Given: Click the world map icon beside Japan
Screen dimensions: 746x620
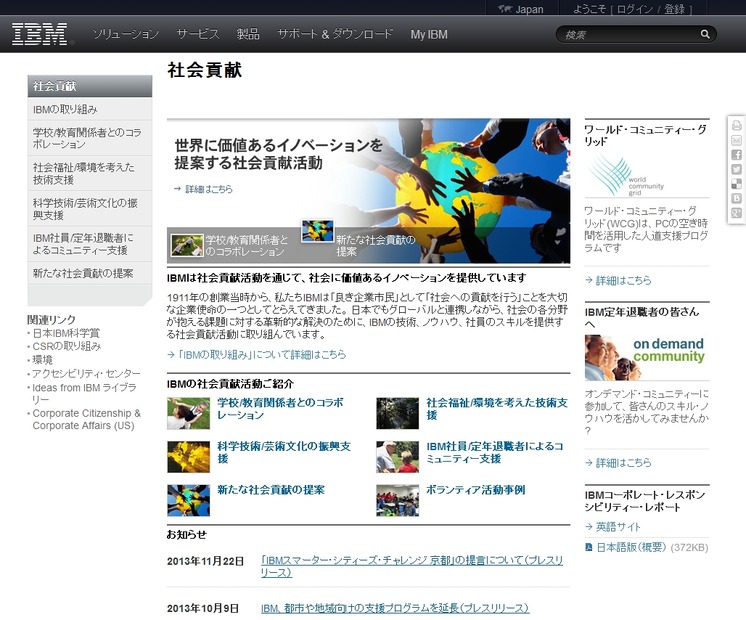Looking at the screenshot, I should tap(504, 9).
